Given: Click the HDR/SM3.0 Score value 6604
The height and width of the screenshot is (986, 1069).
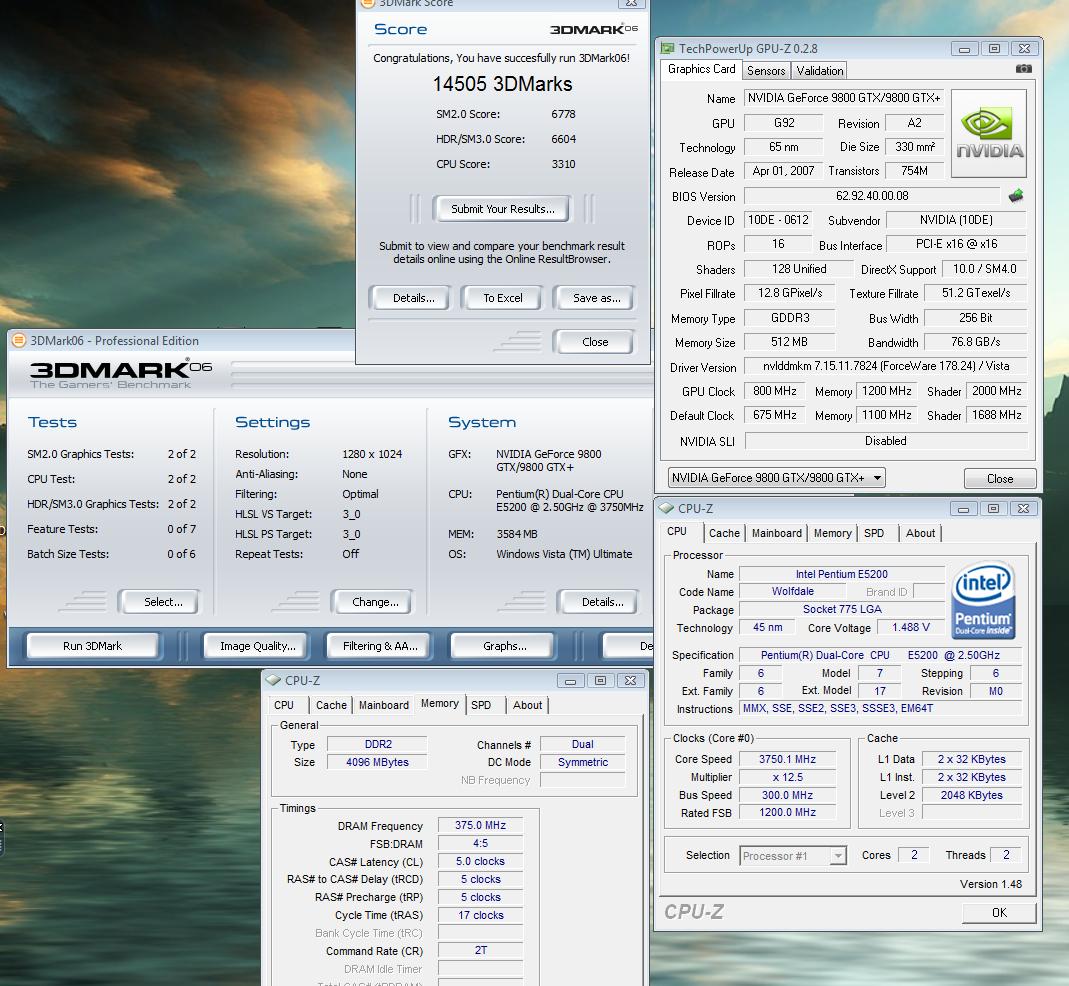Looking at the screenshot, I should click(563, 139).
